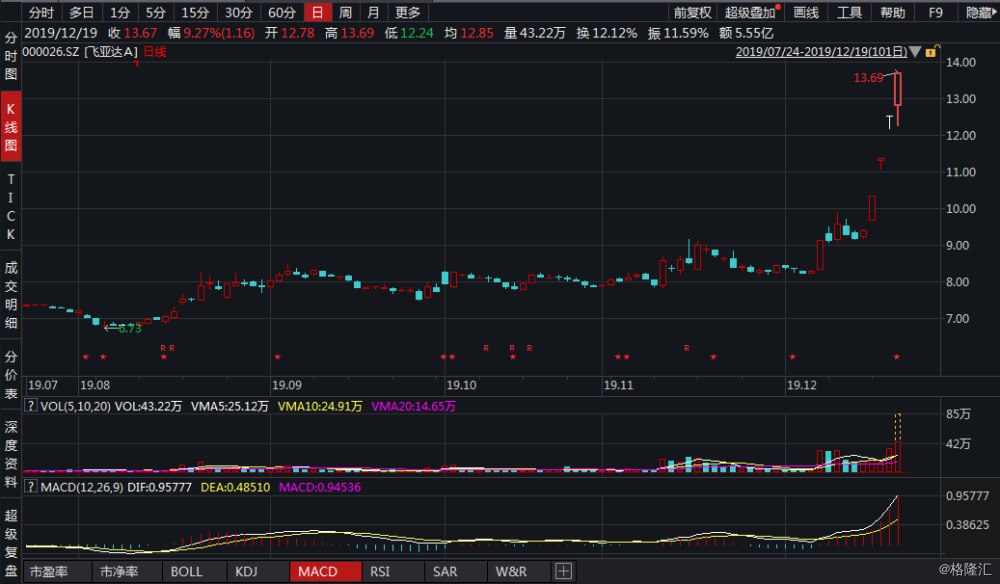Screen dimensions: 1000x584
Task: Expand the date range dropdown triangle
Action: (915, 52)
